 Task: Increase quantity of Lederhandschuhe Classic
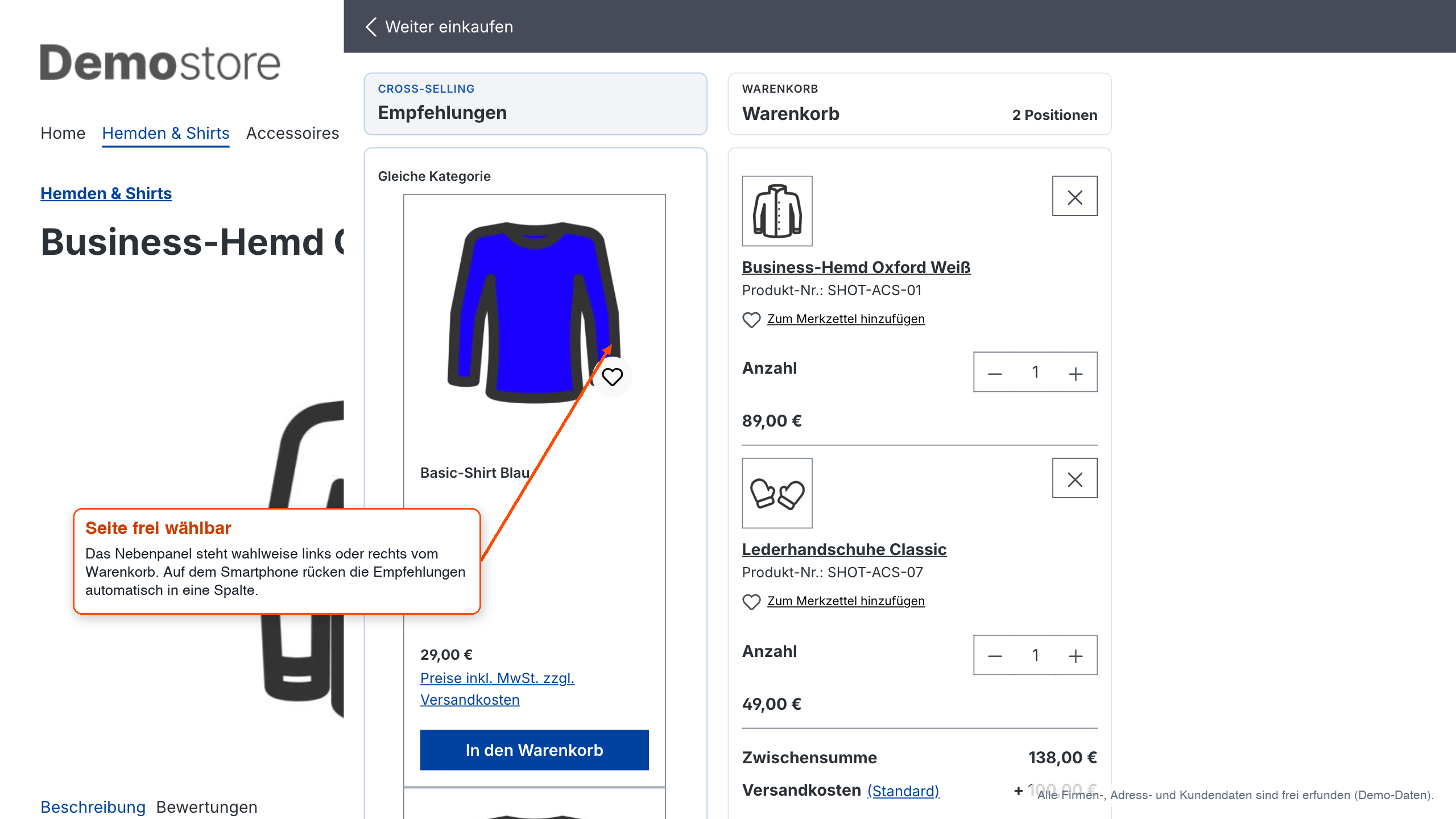[x=1076, y=655]
